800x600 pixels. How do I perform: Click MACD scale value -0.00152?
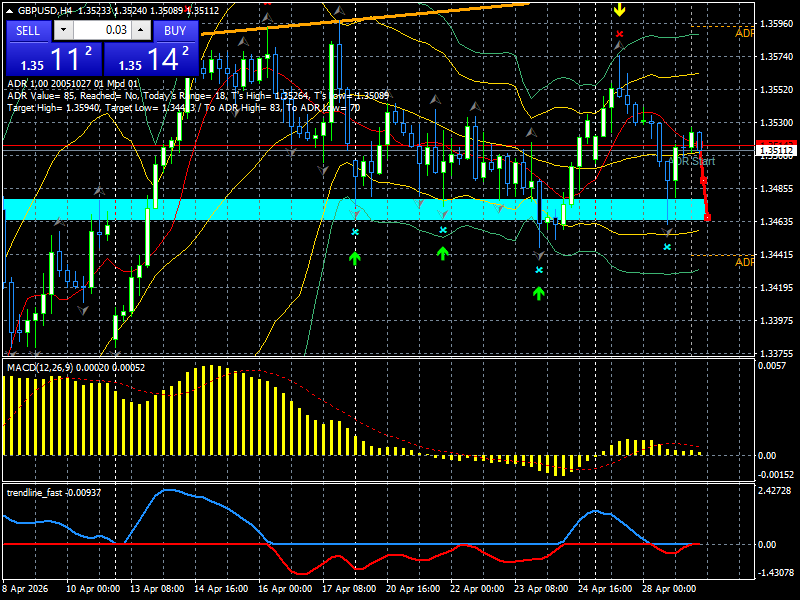click(776, 474)
